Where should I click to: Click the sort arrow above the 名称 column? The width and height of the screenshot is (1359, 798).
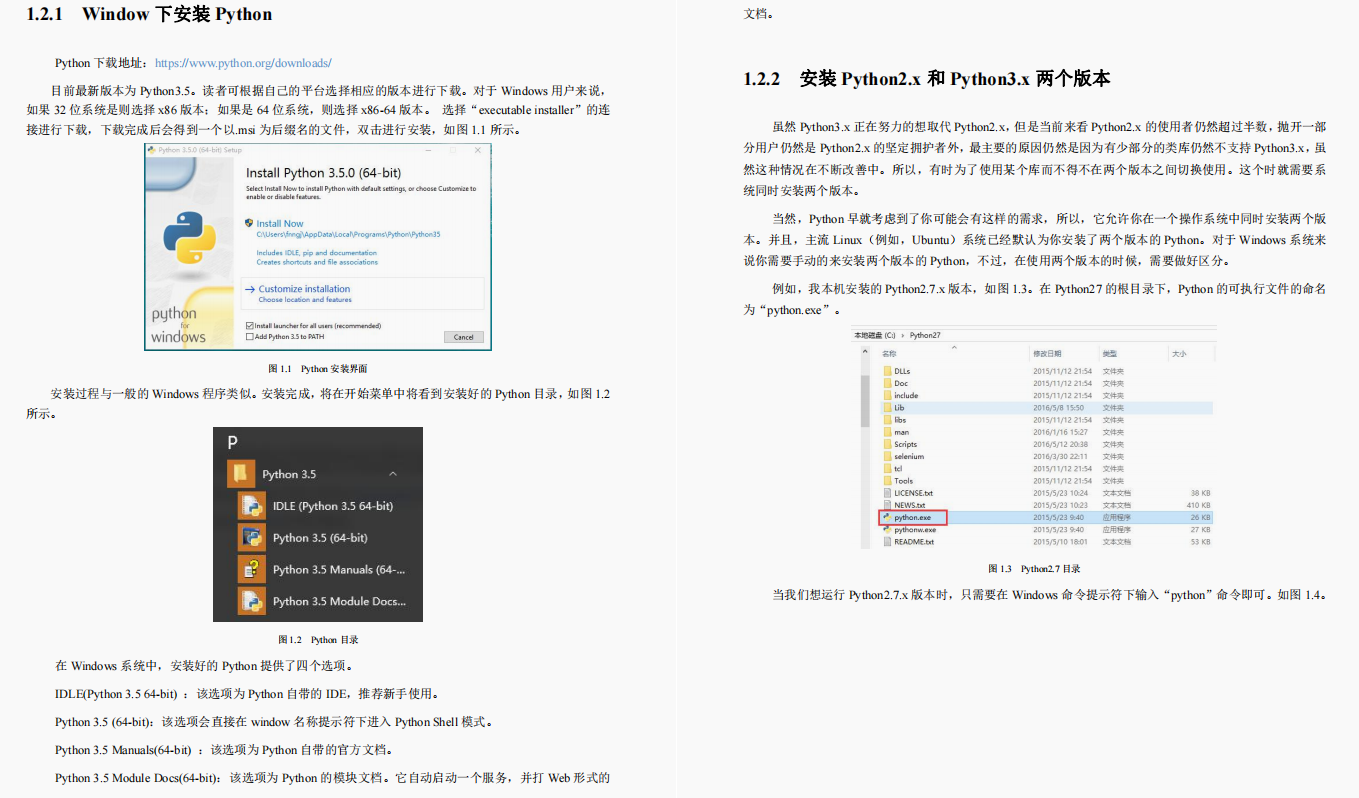[x=953, y=346]
